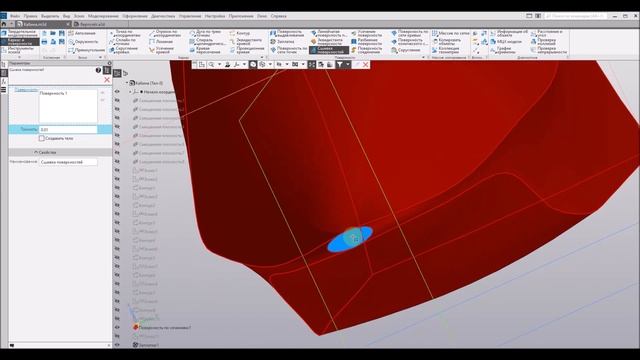Open Расстояние и угол measurement

click(547, 33)
